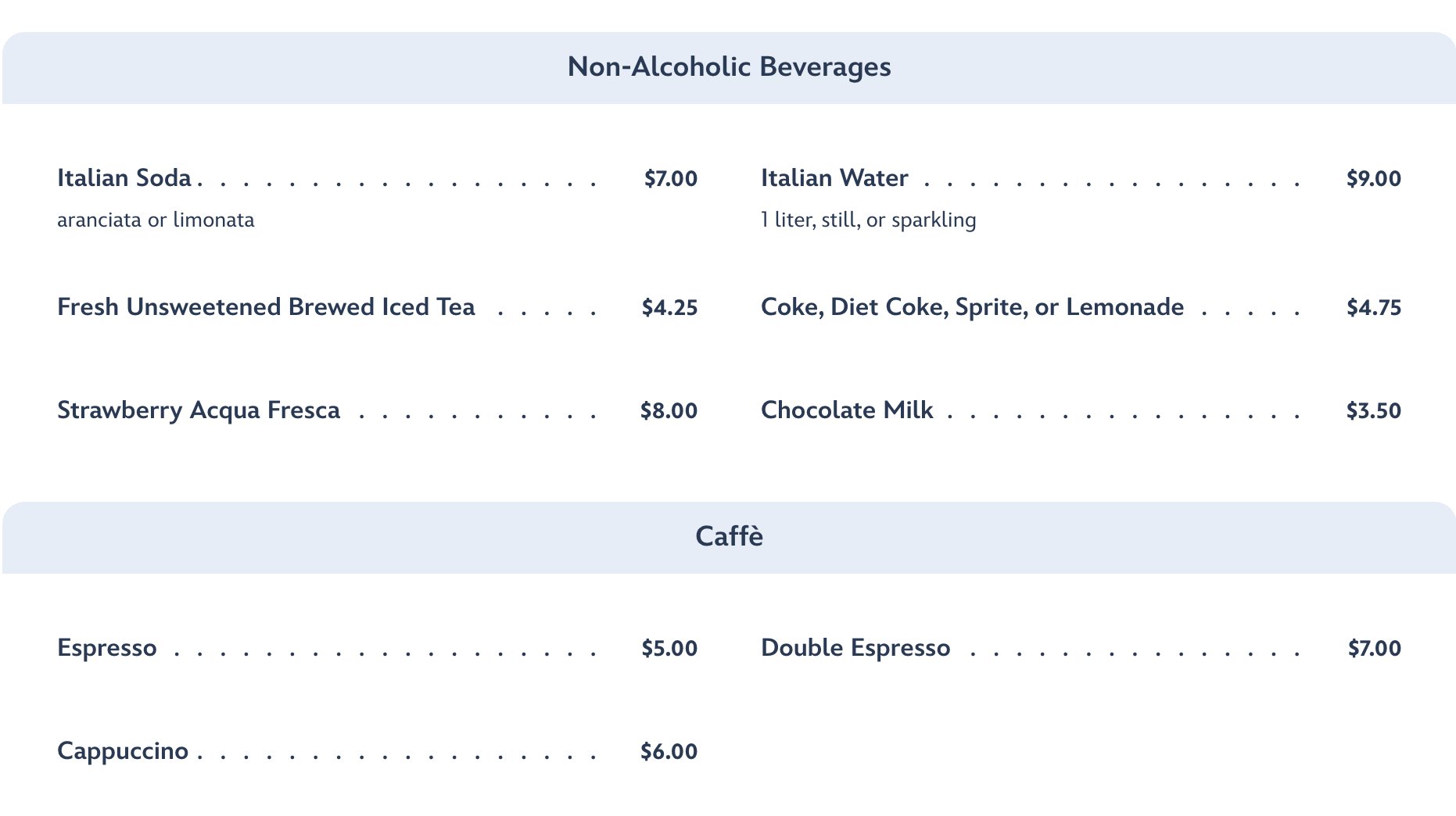Click the Cappuccino $6.00 price

(x=669, y=752)
